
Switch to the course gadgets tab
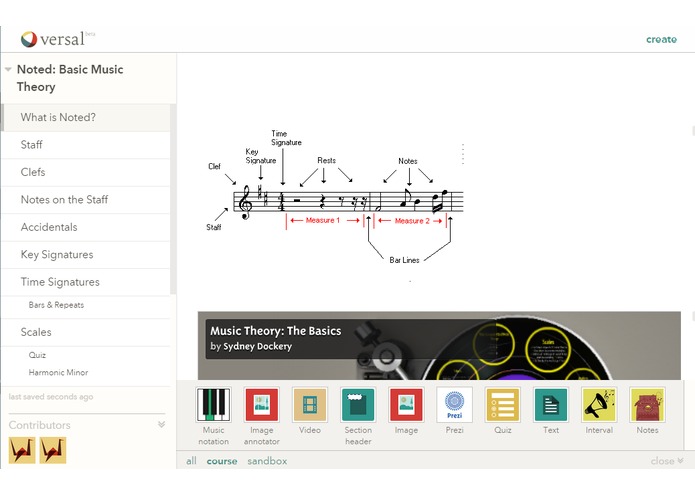tap(222, 461)
